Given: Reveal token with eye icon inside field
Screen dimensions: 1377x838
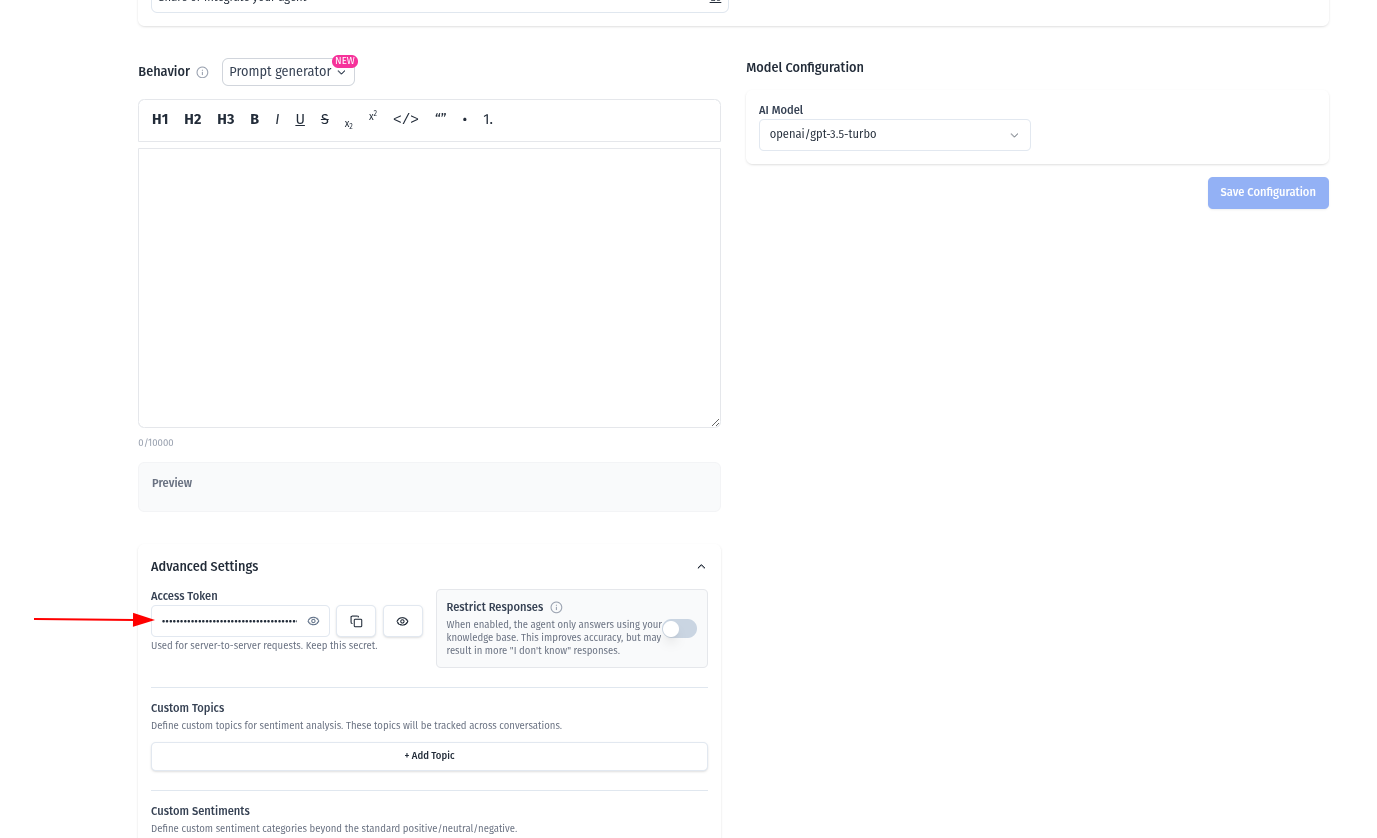Looking at the screenshot, I should pyautogui.click(x=313, y=621).
